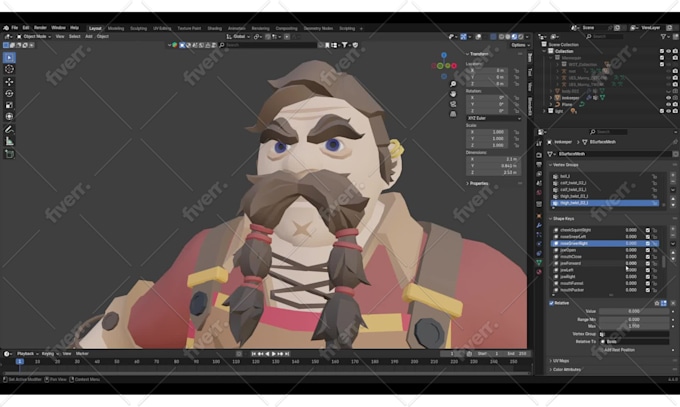Screen dimensions: 680x407
Task: Click the viewport pan hand icon
Action: tap(453, 94)
